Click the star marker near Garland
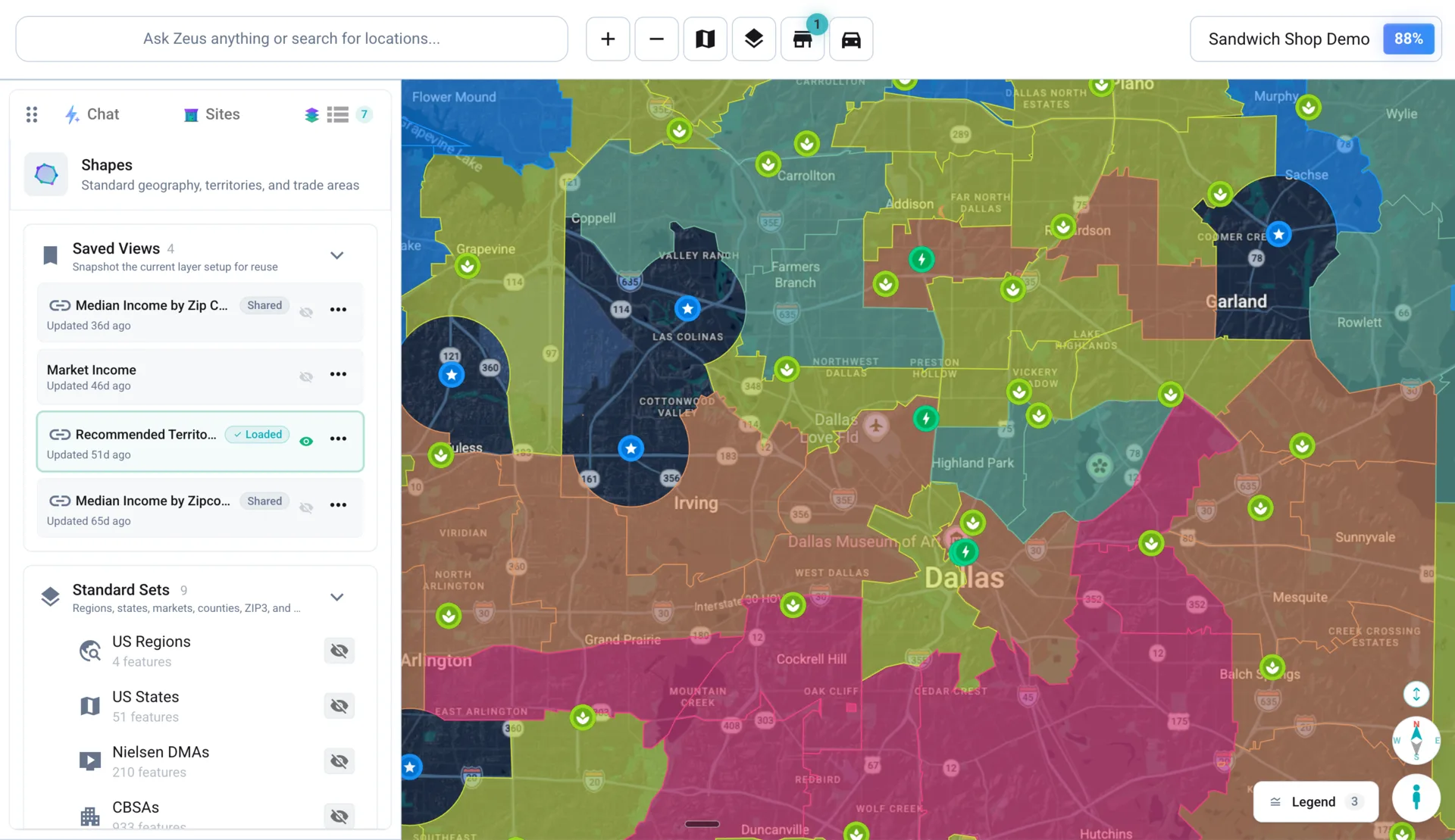The image size is (1455, 840). [1278, 234]
